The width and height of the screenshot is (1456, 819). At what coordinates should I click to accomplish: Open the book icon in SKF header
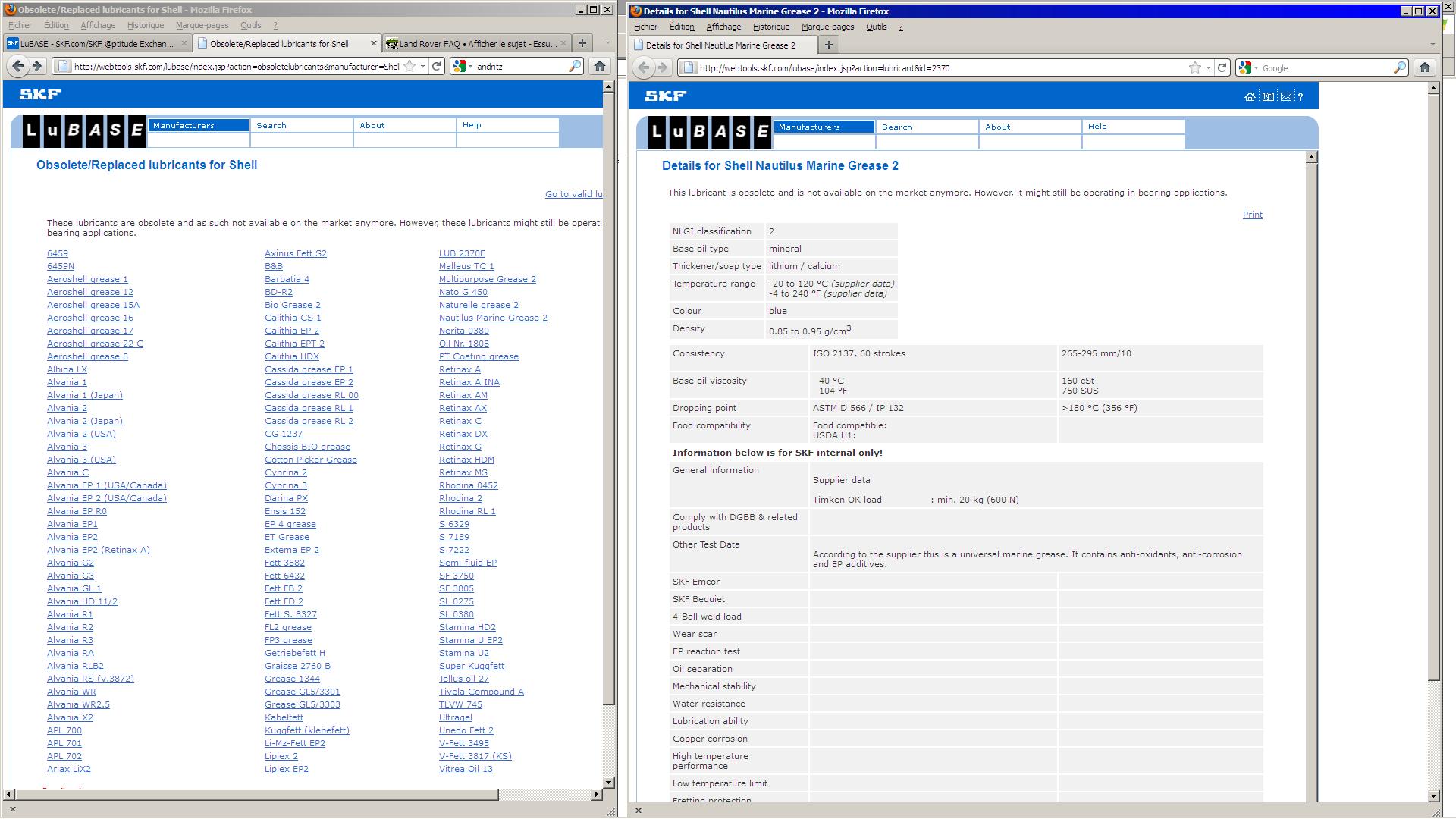(x=1268, y=97)
